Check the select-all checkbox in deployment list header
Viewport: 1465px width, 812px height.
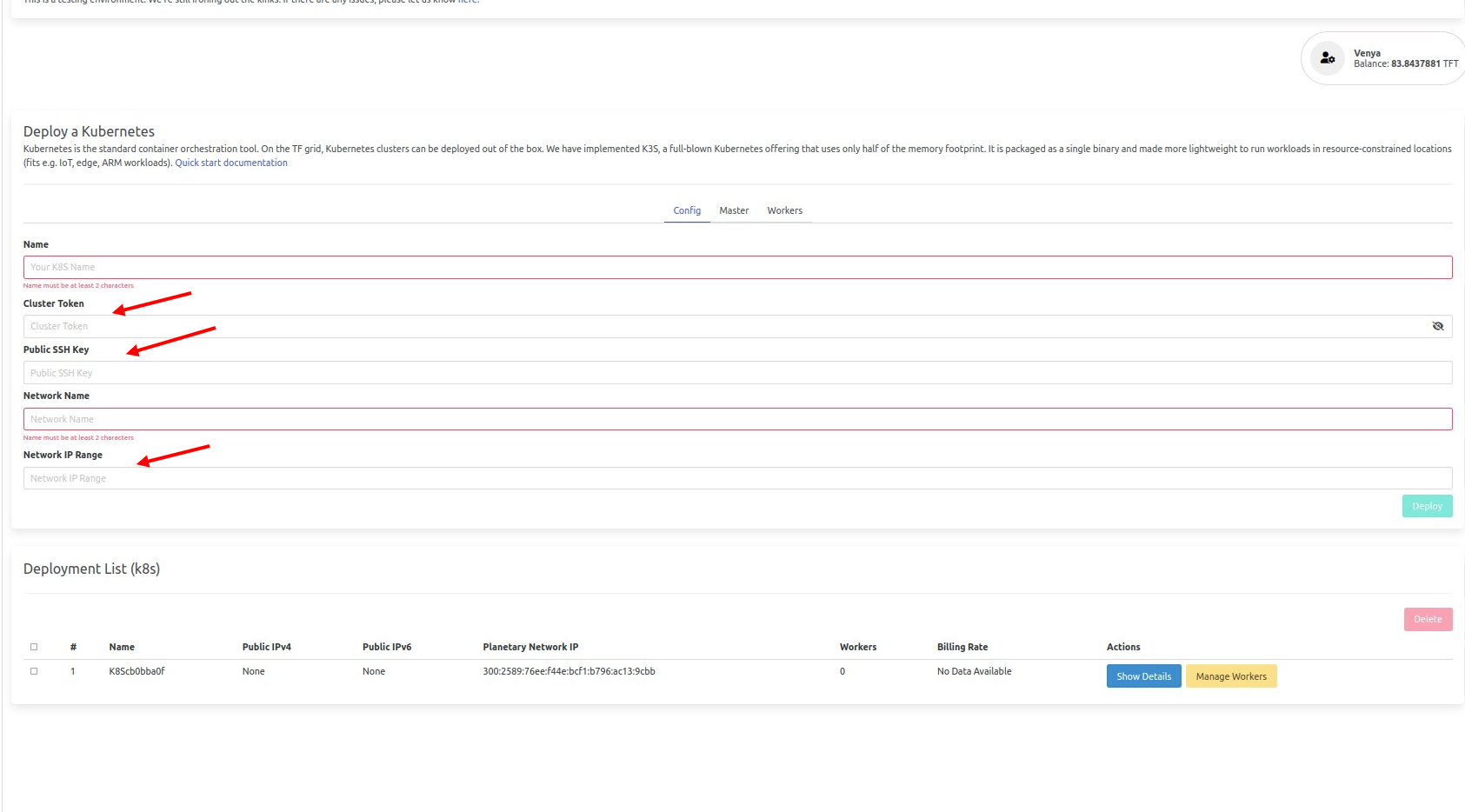34,646
